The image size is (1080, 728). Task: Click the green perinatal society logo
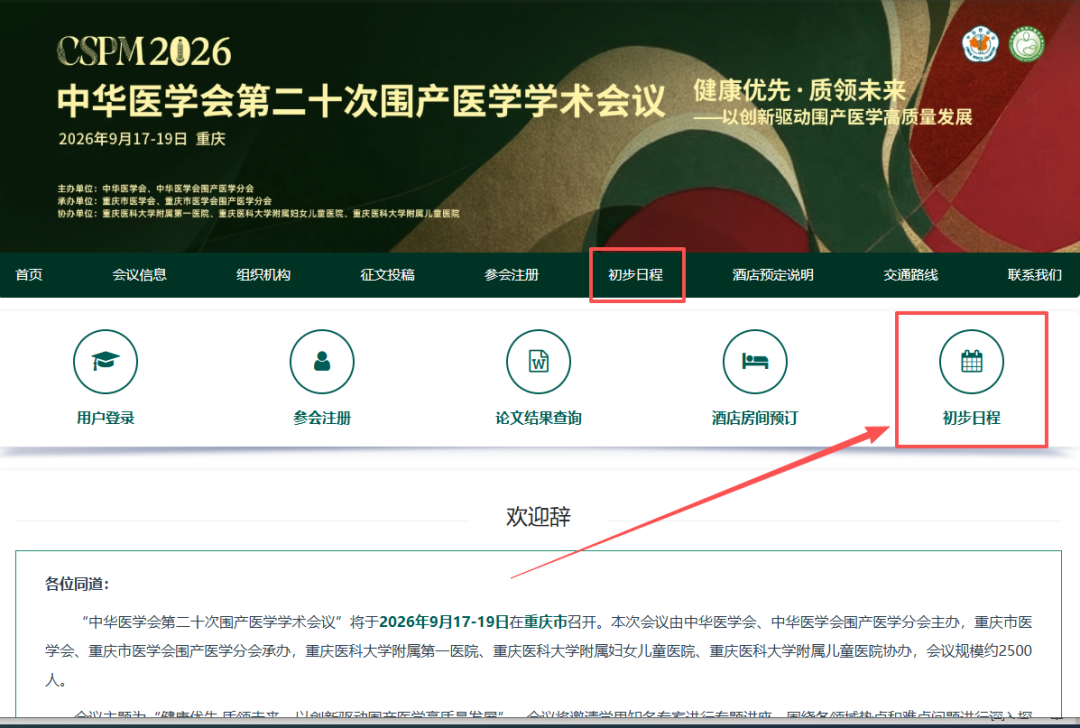(x=1027, y=44)
